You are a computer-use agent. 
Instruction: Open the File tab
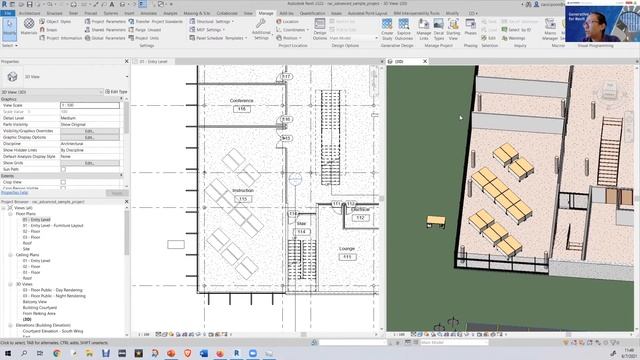click(x=7, y=13)
